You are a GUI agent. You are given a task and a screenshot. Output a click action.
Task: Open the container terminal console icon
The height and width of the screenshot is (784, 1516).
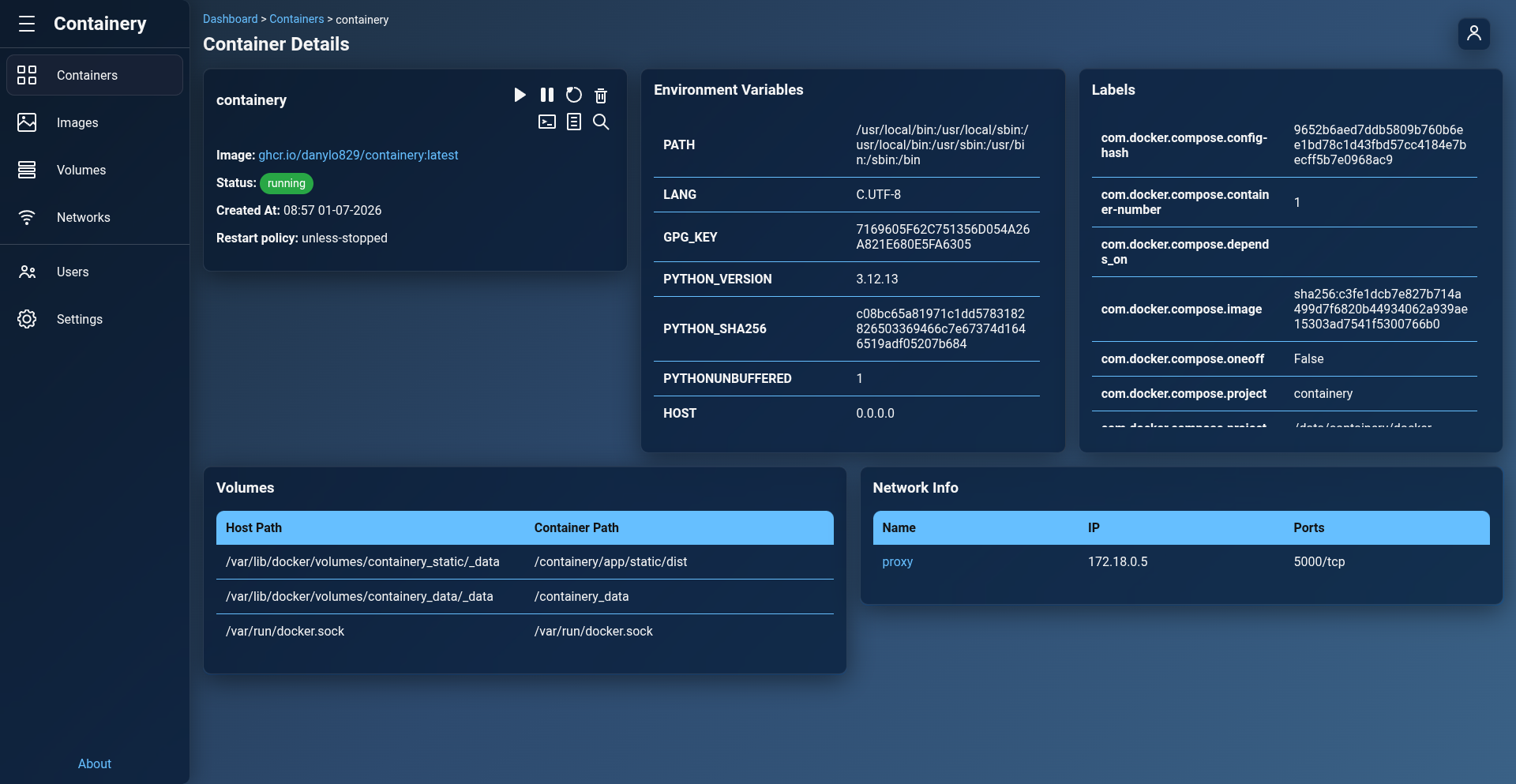[x=547, y=122]
